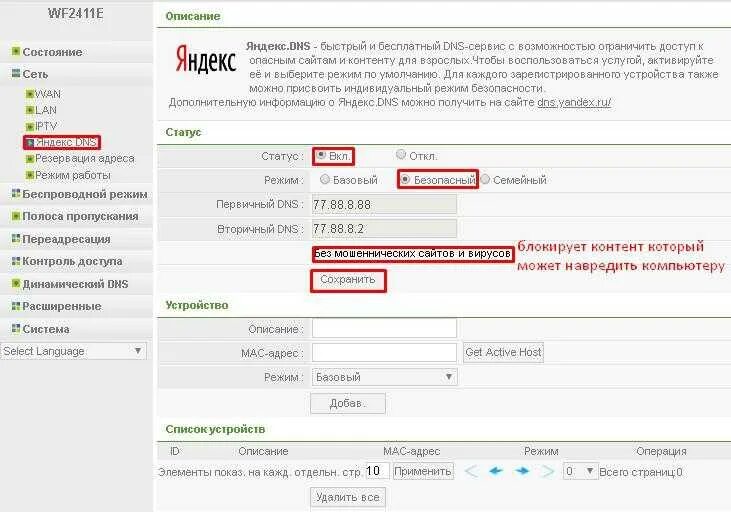The height and width of the screenshot is (512, 731).
Task: Click the icon beside Полоса пропускания
Action: coord(16,215)
